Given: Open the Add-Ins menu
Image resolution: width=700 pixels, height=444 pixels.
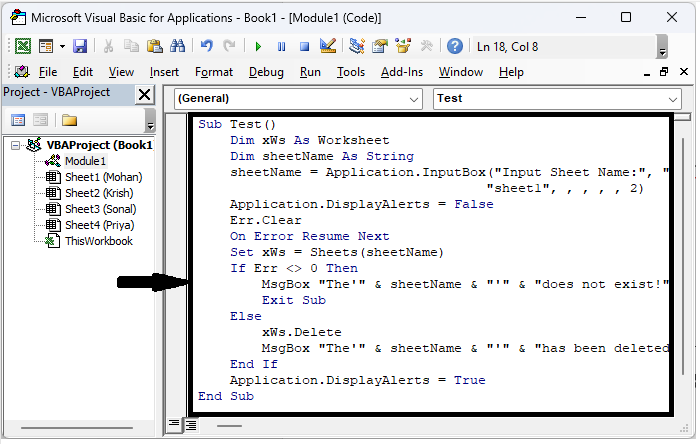Looking at the screenshot, I should click(402, 72).
